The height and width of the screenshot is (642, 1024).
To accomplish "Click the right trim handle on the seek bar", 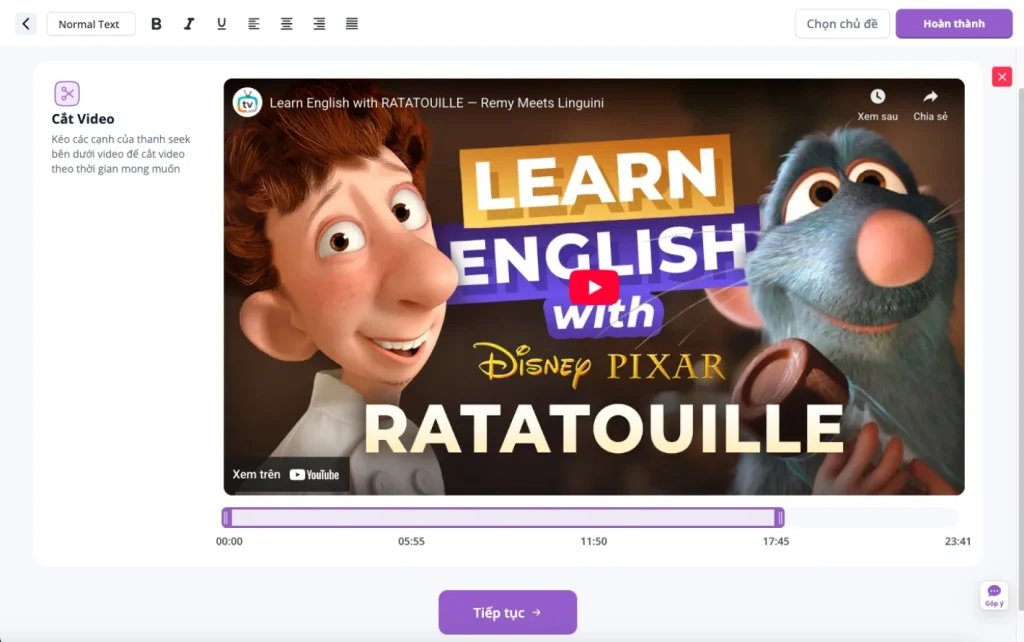I will click(779, 517).
